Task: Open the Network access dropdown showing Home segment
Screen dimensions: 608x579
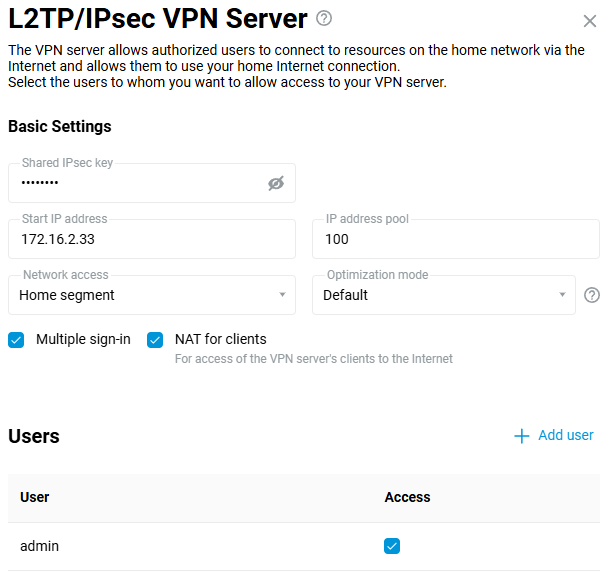Action: point(150,295)
